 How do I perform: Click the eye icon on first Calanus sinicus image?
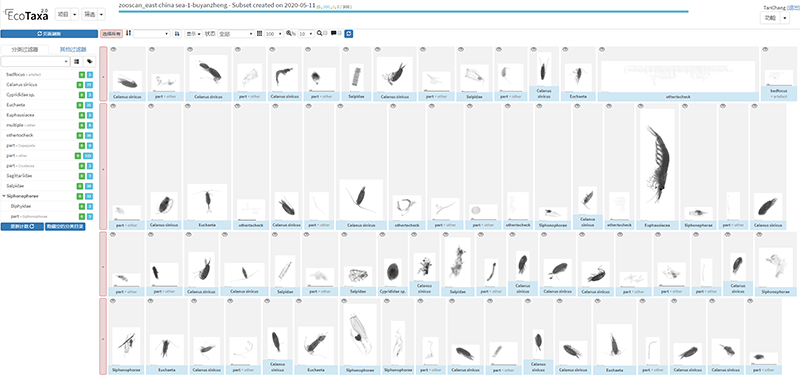pyautogui.click(x=114, y=49)
